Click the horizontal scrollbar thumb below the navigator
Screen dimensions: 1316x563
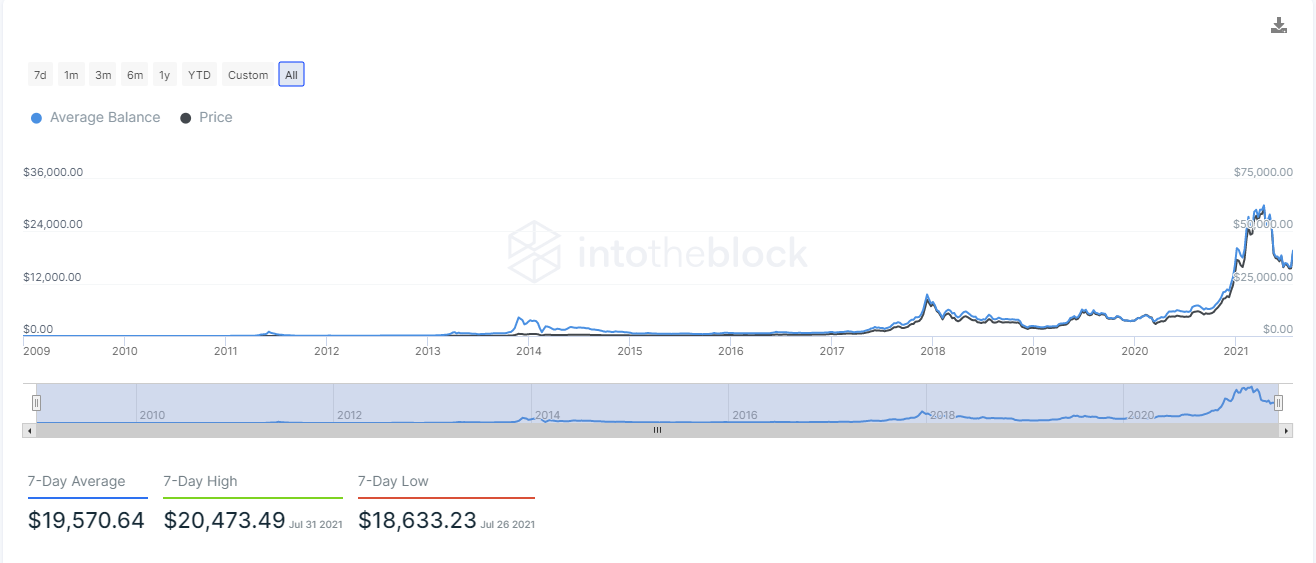(657, 430)
